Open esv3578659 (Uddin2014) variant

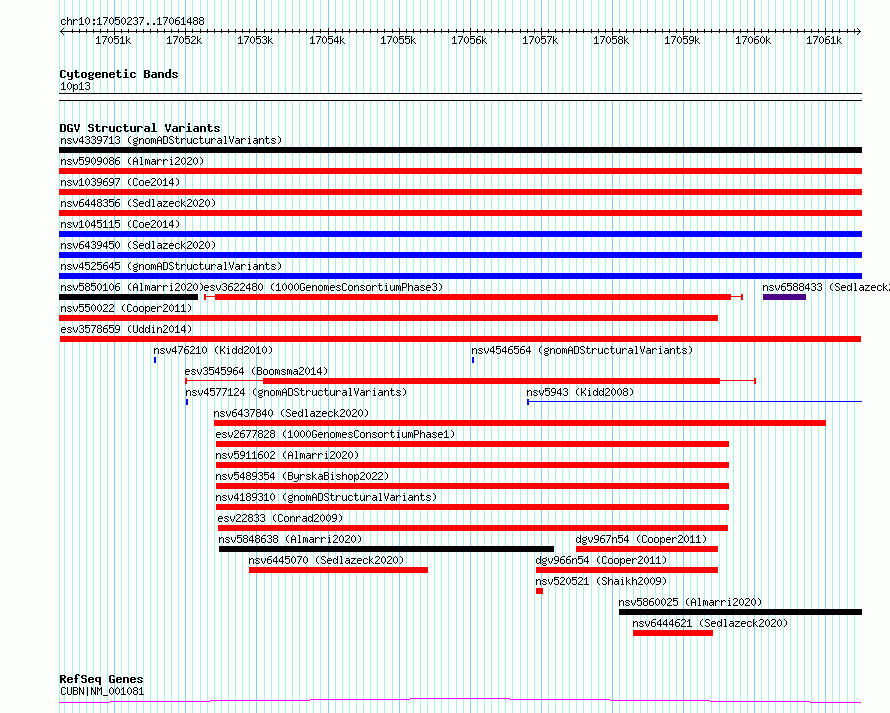[126, 329]
